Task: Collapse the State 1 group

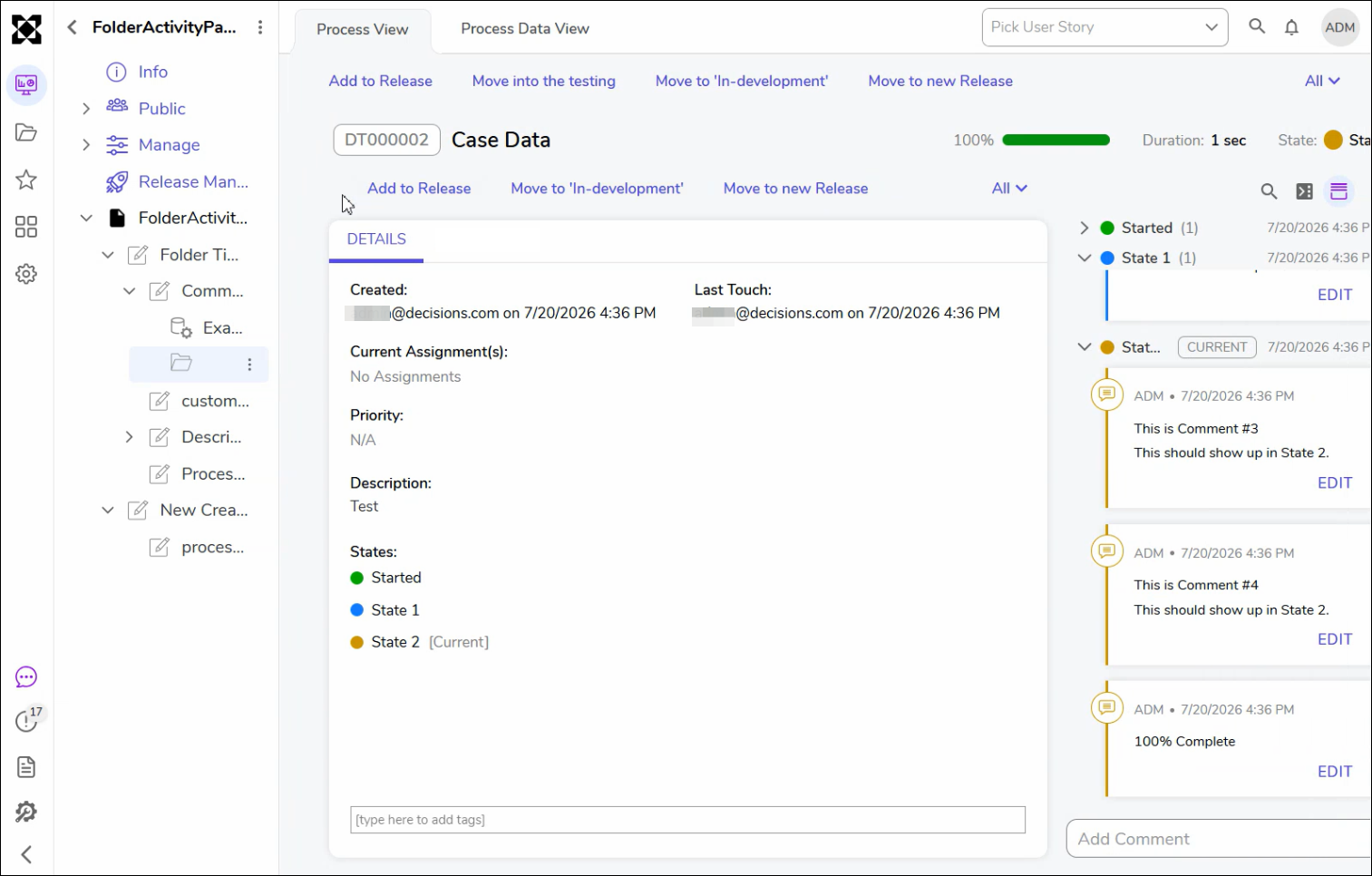Action: pyautogui.click(x=1084, y=258)
